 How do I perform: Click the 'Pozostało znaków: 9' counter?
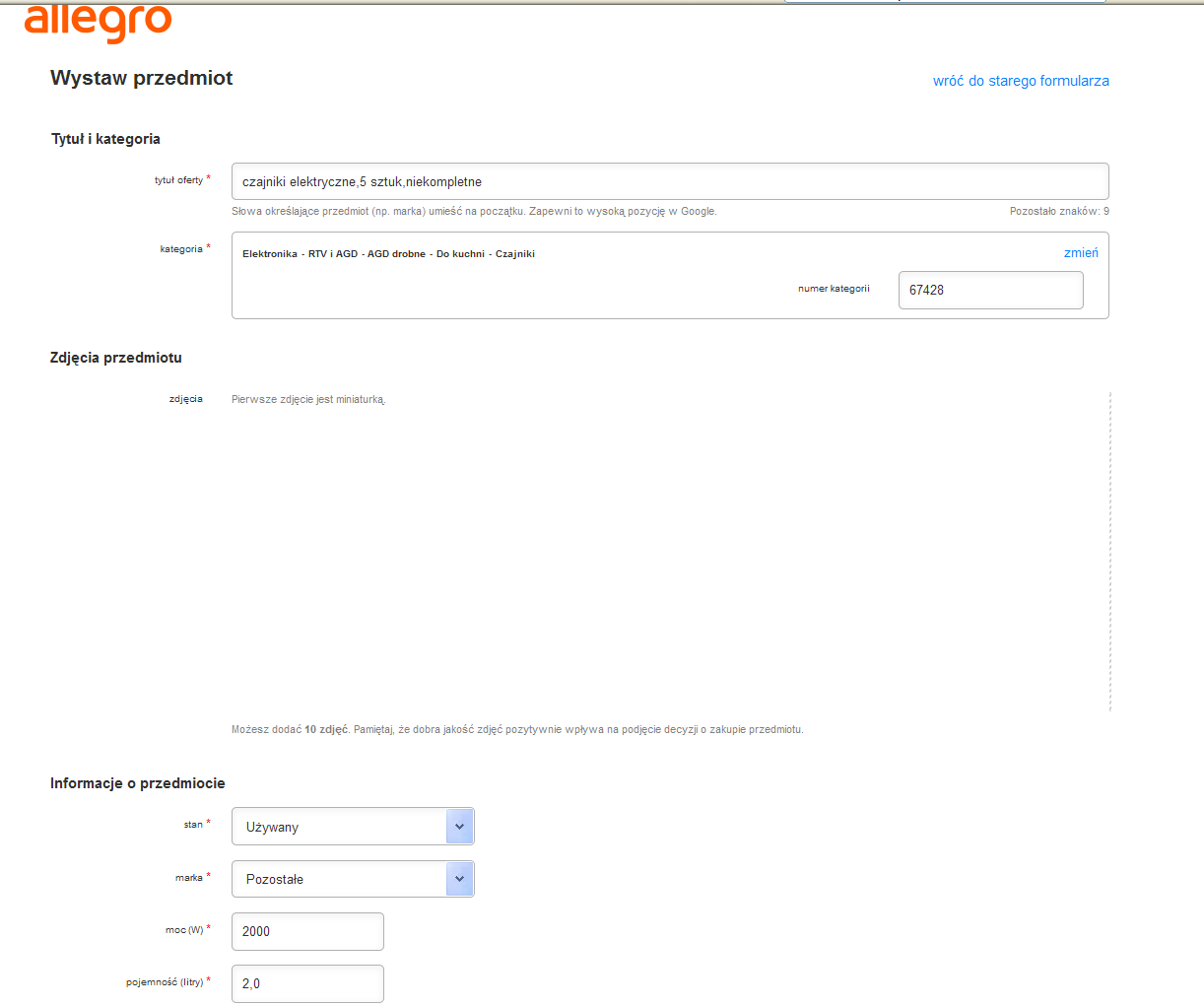point(1058,212)
